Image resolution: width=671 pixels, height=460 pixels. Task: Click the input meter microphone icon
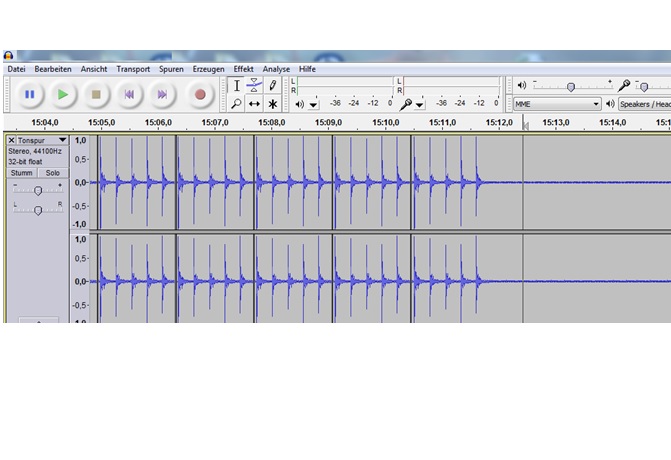405,104
